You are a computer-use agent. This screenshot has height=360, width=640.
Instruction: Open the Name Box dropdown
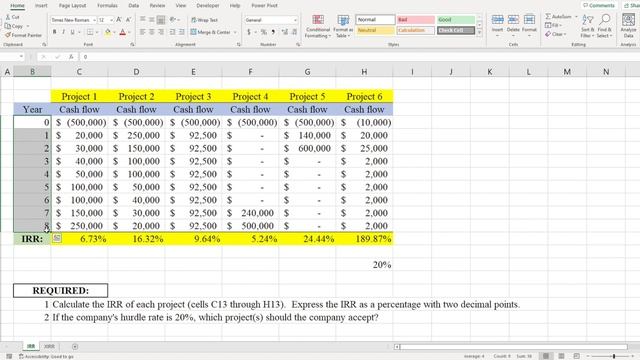coord(21,57)
